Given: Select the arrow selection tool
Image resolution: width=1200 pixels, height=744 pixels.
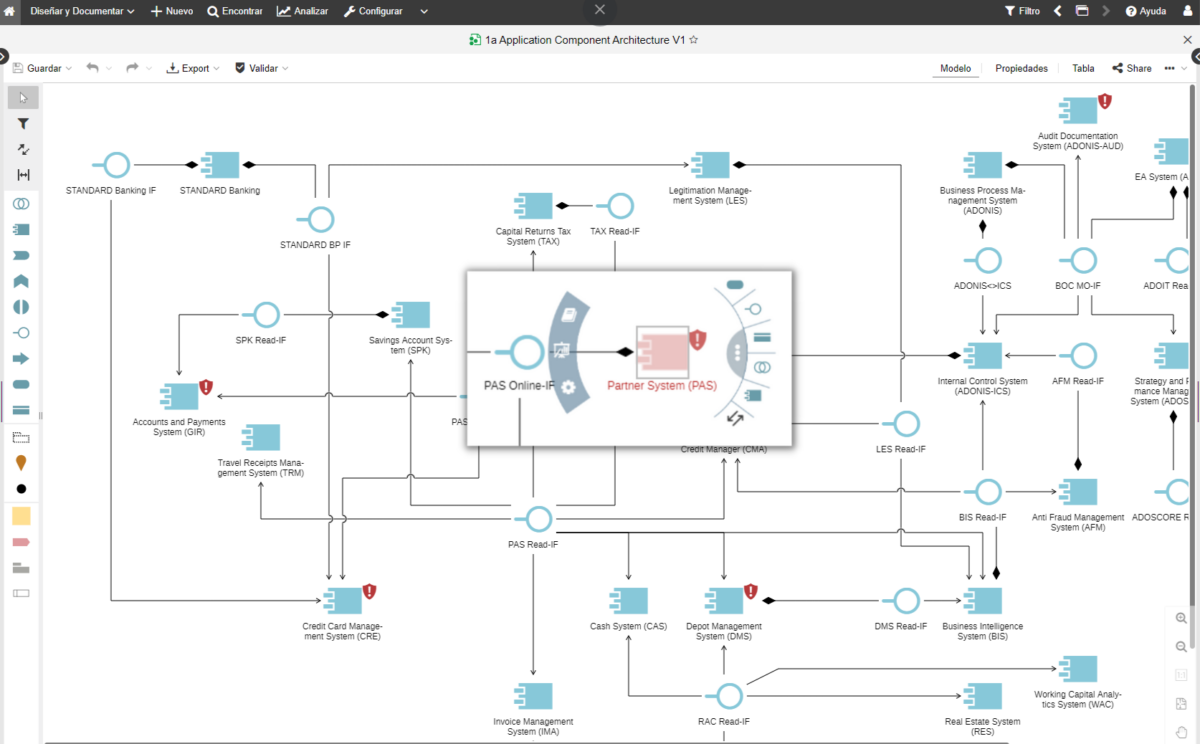Looking at the screenshot, I should tap(22, 97).
